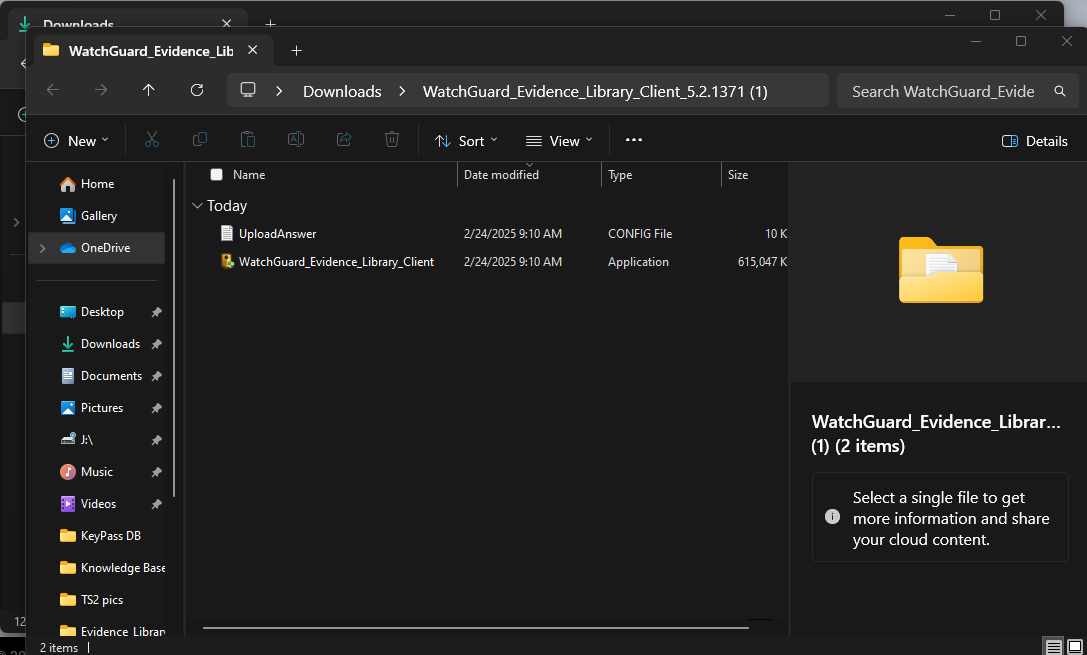Image resolution: width=1087 pixels, height=655 pixels.
Task: Click the horizontal scrollbar of file list
Action: tap(476, 628)
